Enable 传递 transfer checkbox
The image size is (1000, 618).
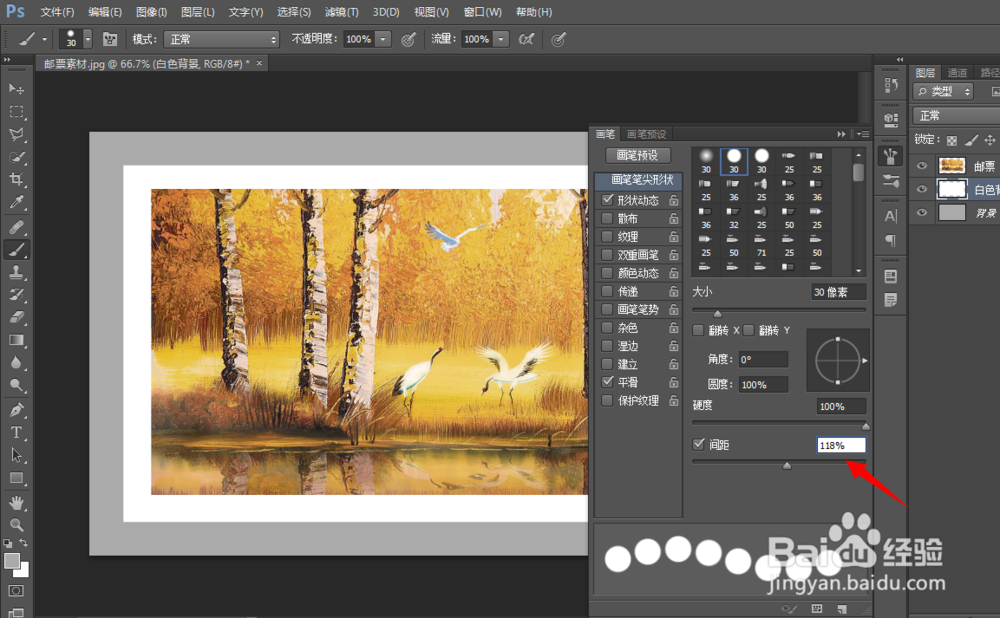pos(607,291)
